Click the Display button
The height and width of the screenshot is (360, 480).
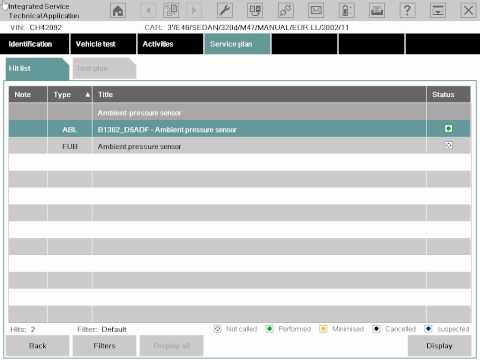(x=439, y=346)
